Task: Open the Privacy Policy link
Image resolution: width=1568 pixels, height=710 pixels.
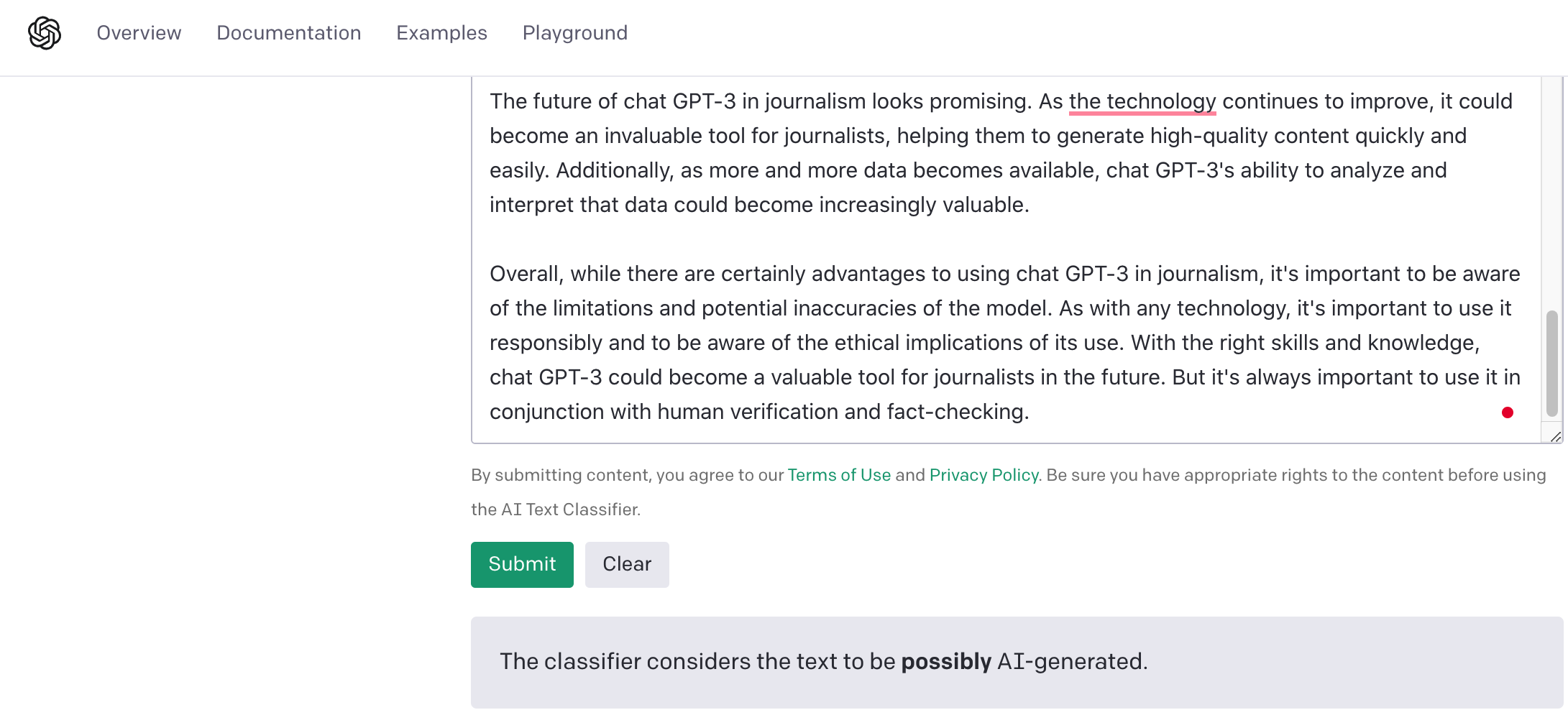Action: 984,475
